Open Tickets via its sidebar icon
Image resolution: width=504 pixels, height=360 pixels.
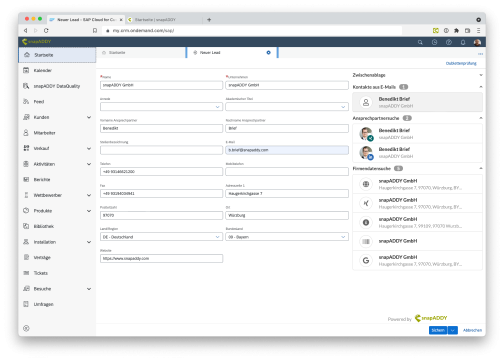click(x=26, y=273)
